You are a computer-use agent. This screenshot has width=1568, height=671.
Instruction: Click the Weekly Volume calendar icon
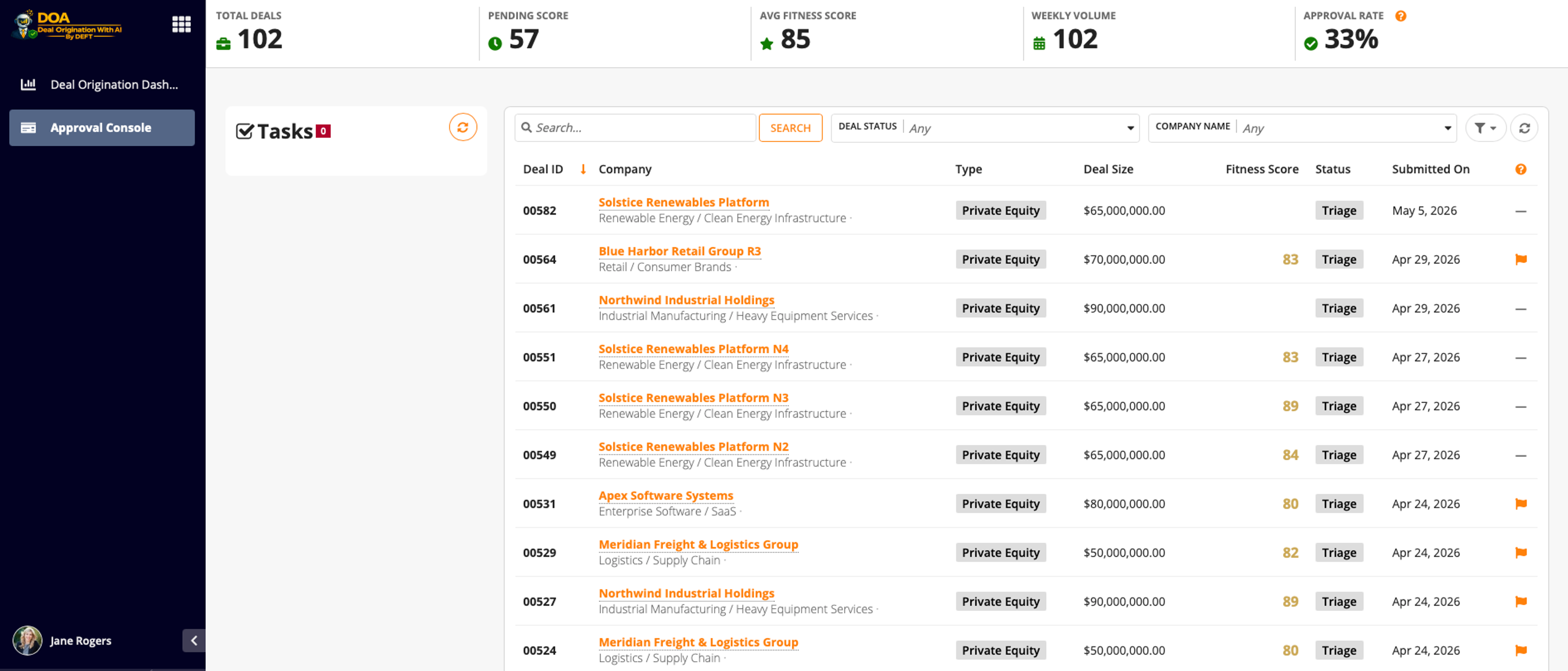[x=1038, y=43]
